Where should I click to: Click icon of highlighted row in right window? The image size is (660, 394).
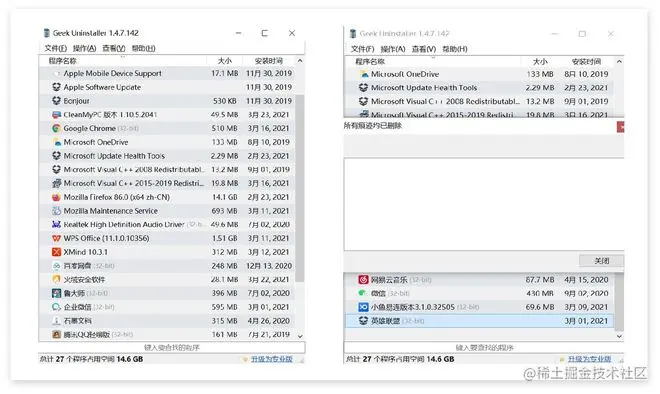coord(363,321)
